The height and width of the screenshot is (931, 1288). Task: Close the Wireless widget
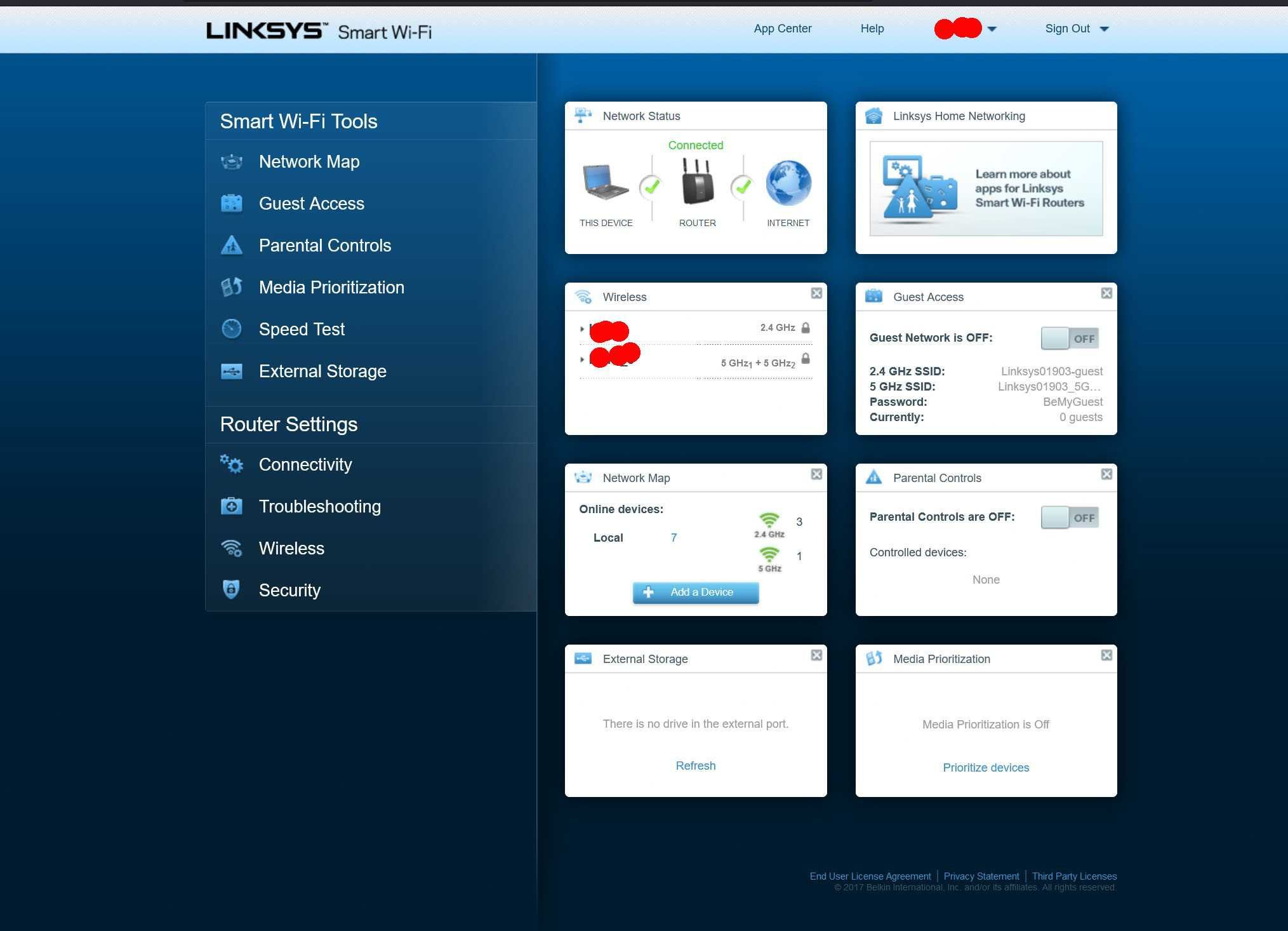816,293
